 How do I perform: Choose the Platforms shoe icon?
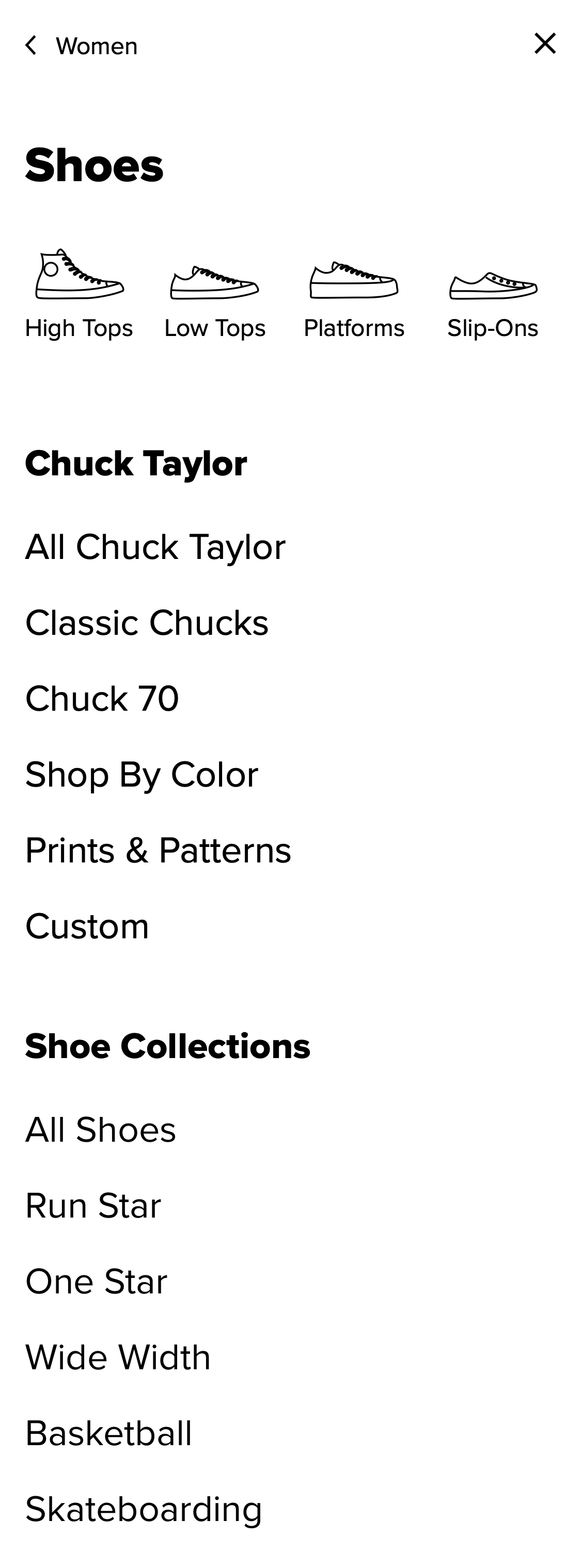(x=354, y=281)
